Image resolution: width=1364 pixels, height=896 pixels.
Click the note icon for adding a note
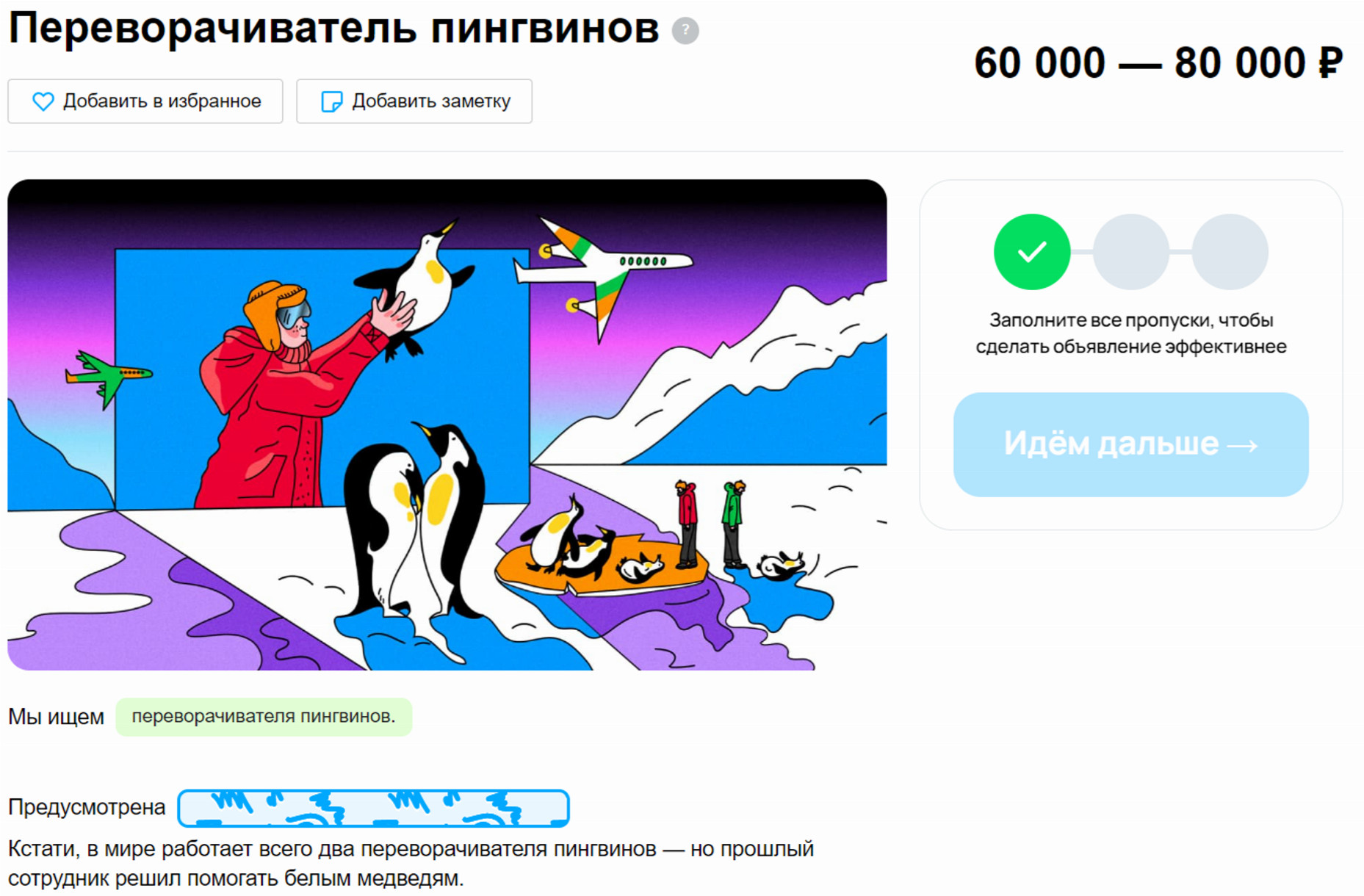click(x=332, y=101)
